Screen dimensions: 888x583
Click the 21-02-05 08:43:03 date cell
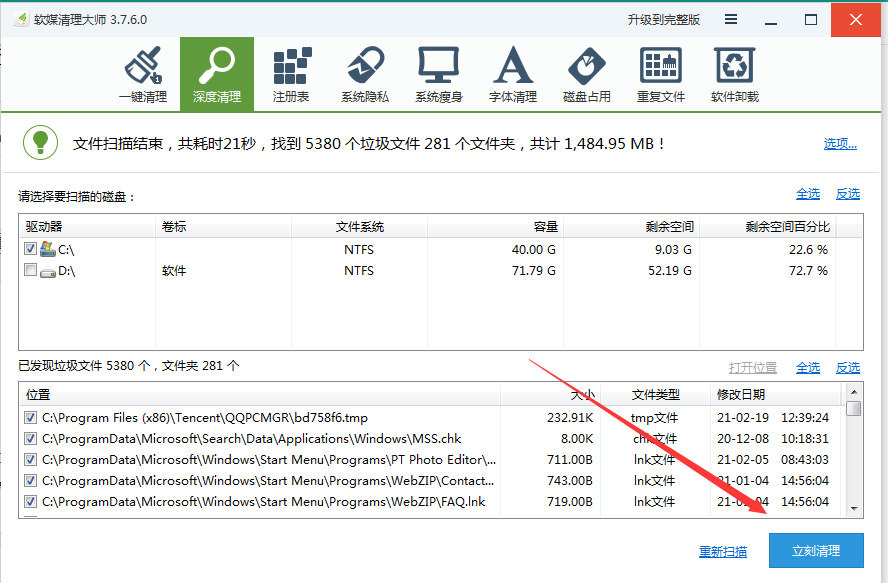click(x=772, y=460)
